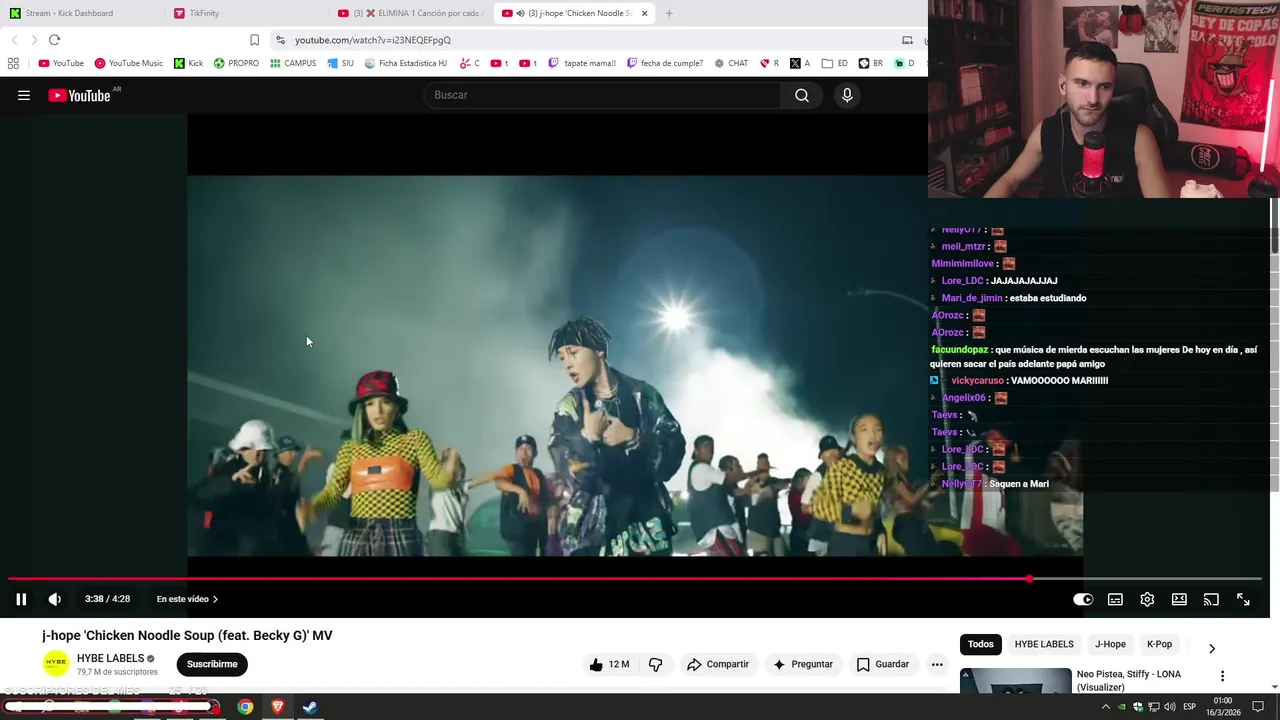Image resolution: width=1280 pixels, height=720 pixels.
Task: Select the K-Pop filter chip
Action: tap(1159, 644)
